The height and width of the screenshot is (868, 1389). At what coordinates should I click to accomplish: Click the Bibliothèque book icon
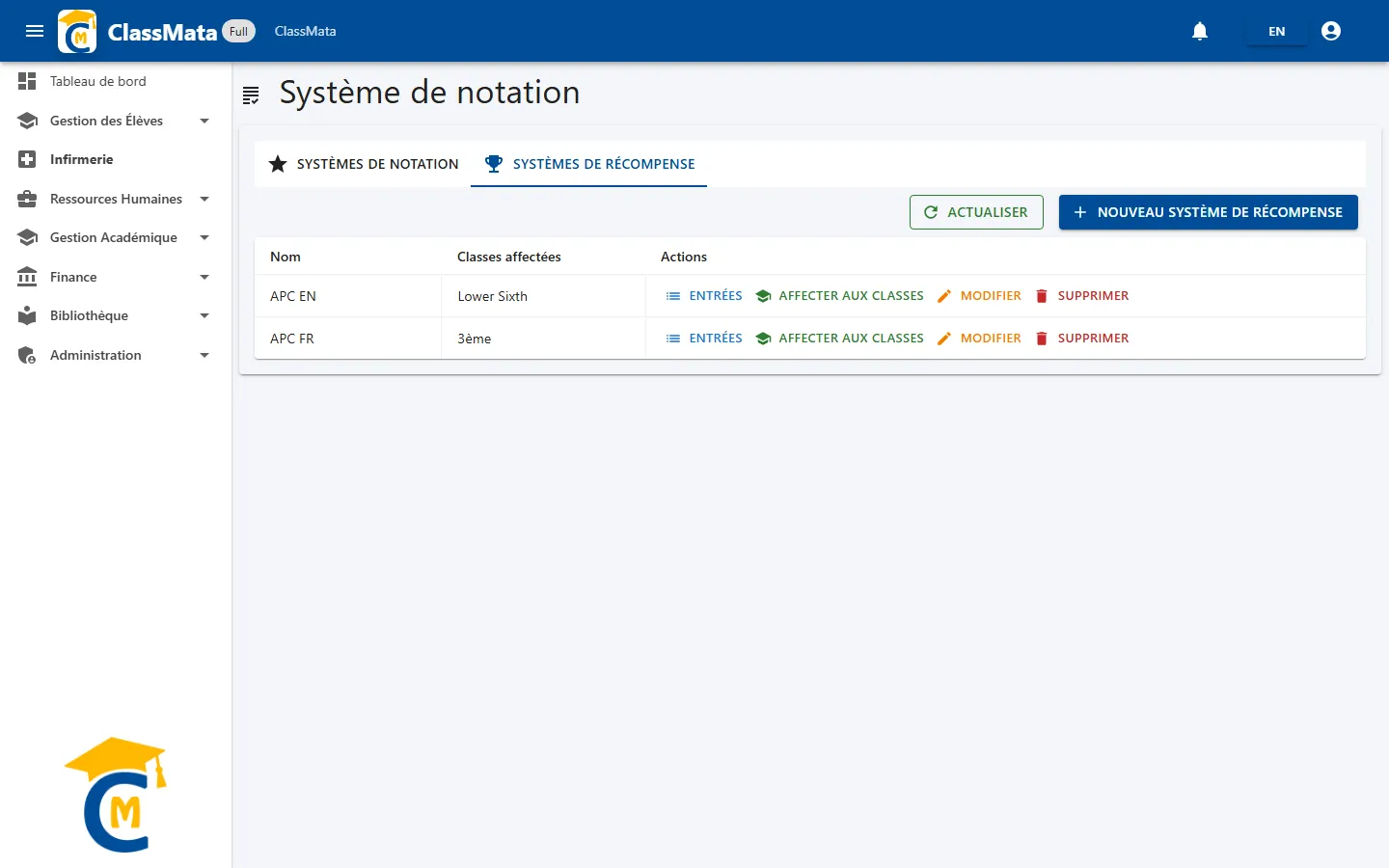tap(27, 315)
